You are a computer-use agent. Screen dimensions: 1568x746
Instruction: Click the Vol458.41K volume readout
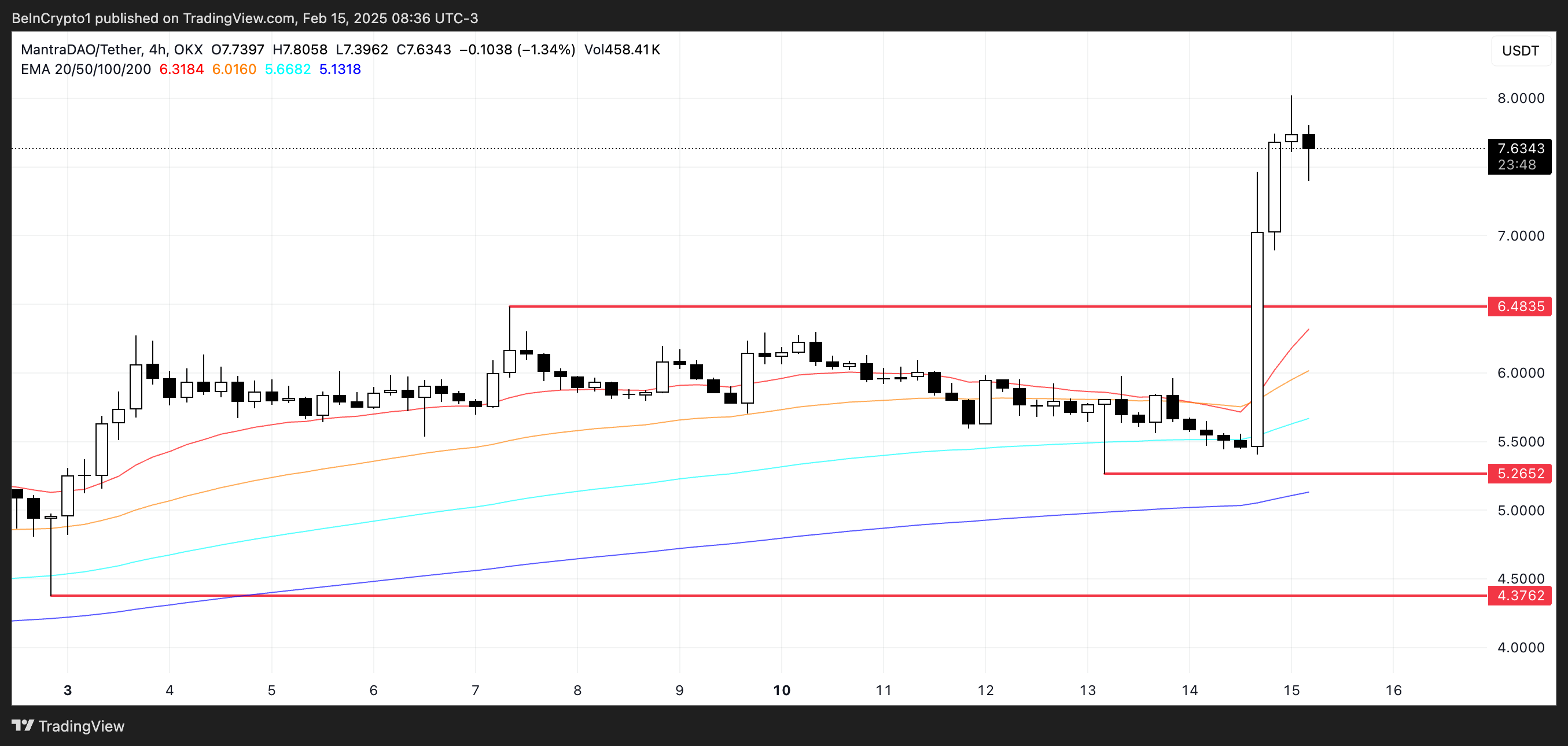(x=621, y=49)
